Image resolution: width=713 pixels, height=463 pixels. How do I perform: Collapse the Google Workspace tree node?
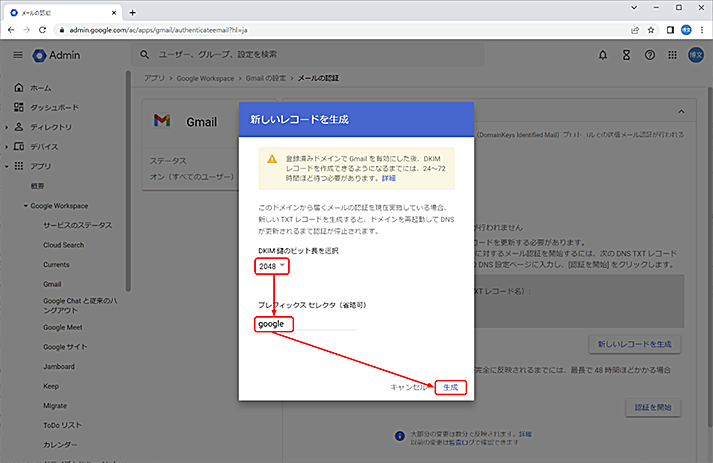pyautogui.click(x=25, y=206)
